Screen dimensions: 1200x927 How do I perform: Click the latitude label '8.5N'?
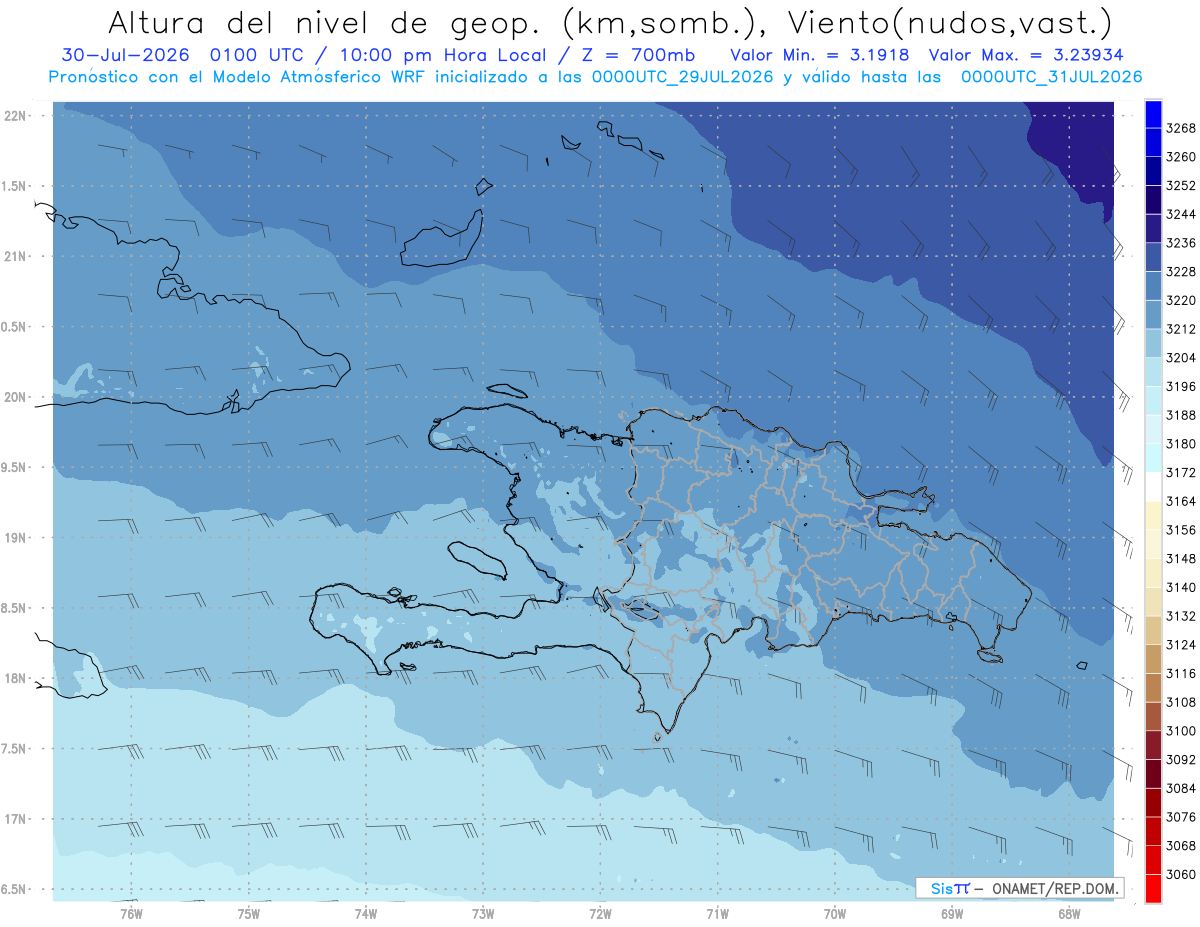tap(14, 608)
